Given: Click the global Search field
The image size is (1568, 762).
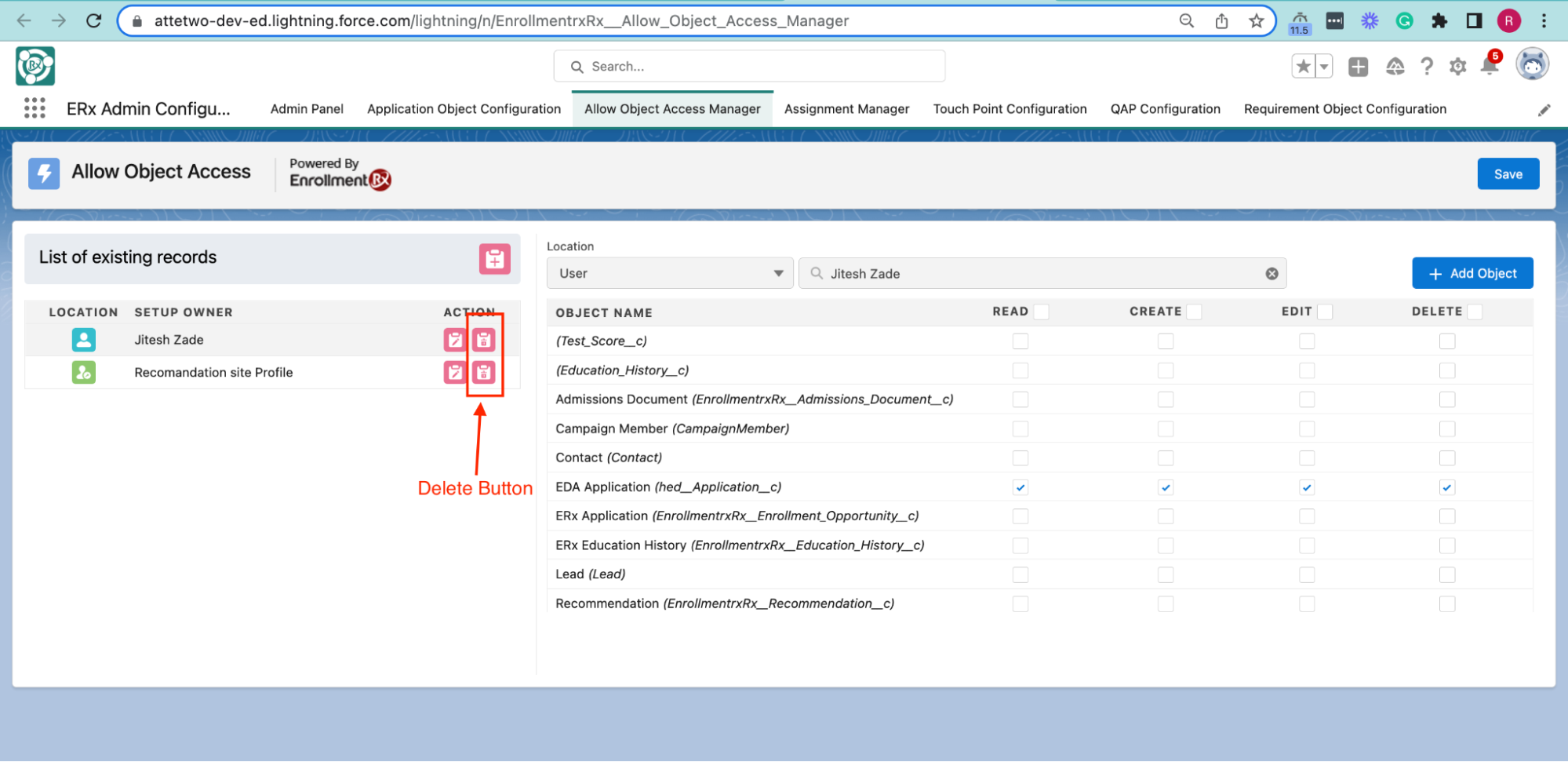Looking at the screenshot, I should click(x=749, y=67).
